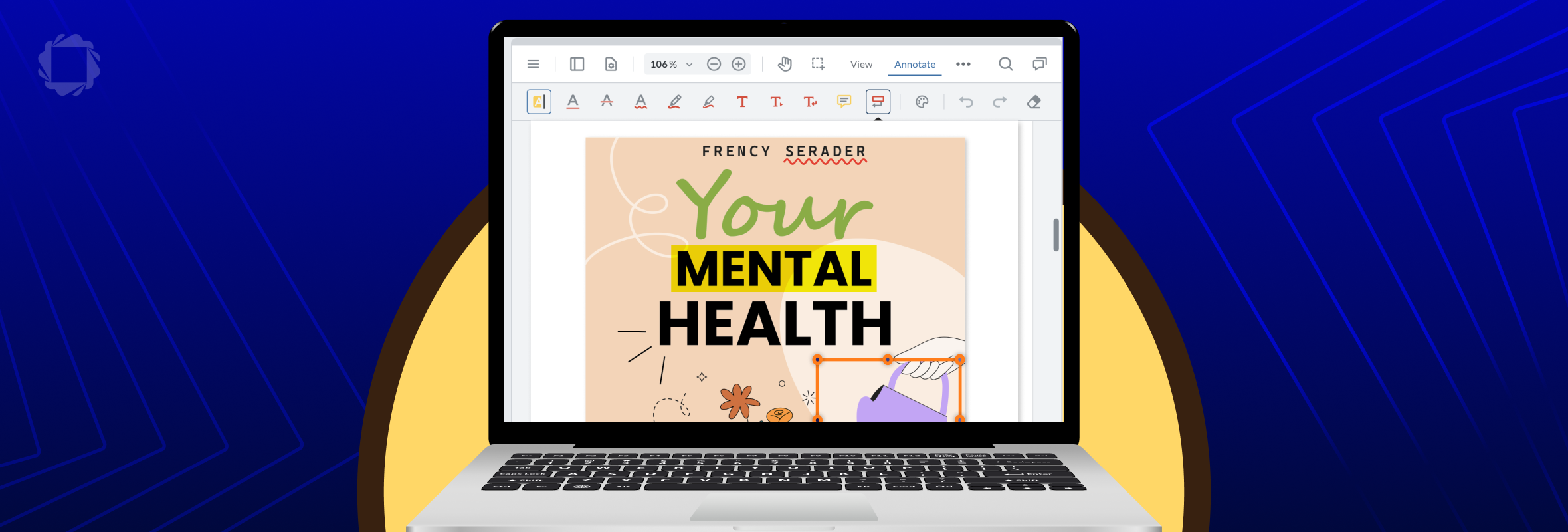Select the outlined red callout tool
Image resolution: width=1568 pixels, height=532 pixels.
[x=878, y=102]
